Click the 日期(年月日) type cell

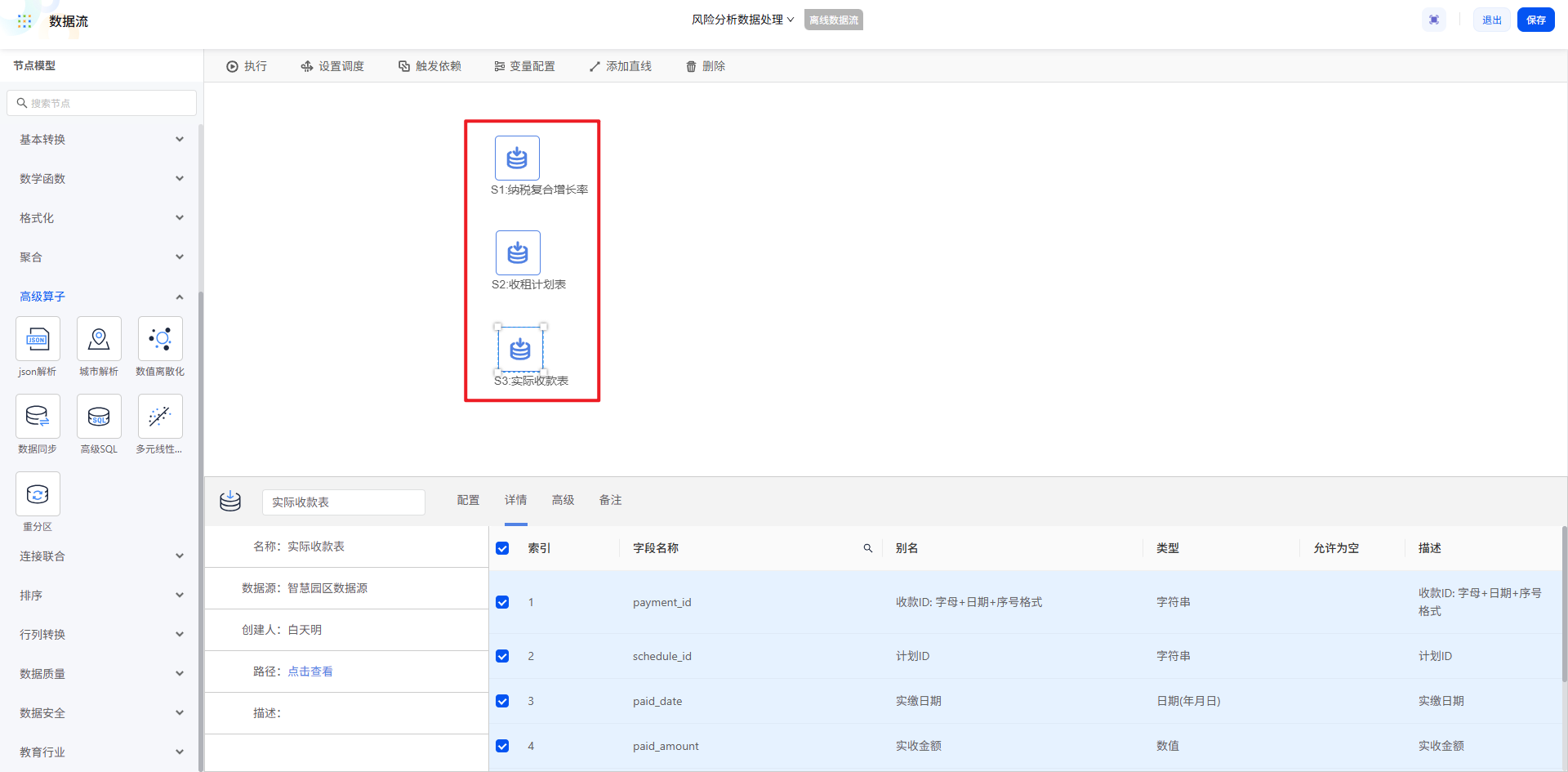(x=1188, y=701)
